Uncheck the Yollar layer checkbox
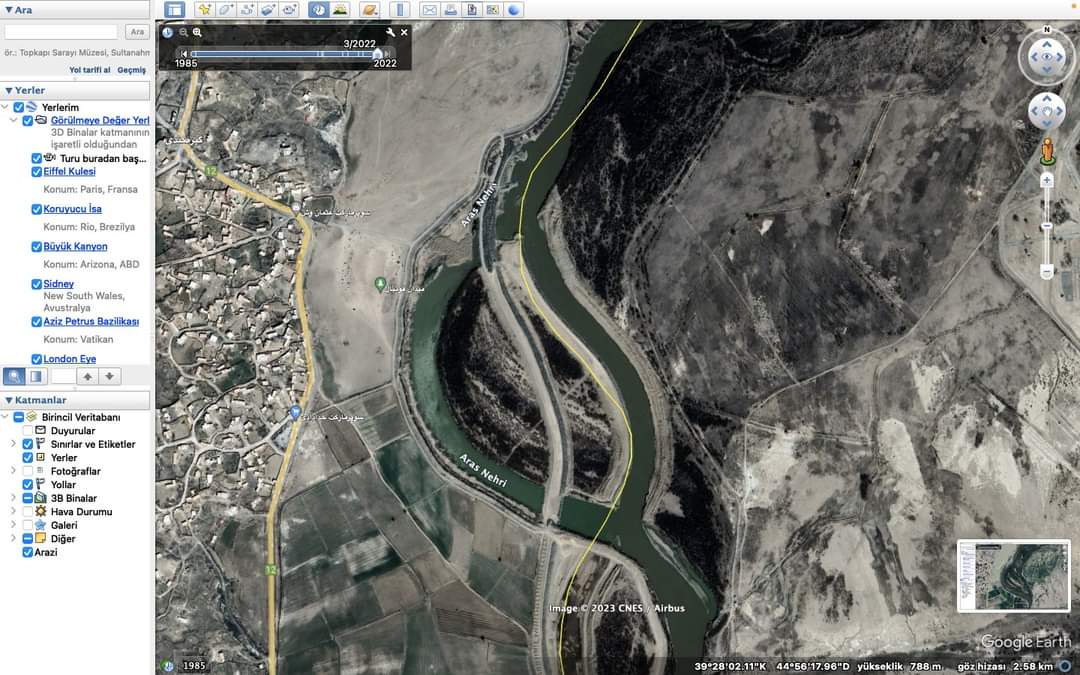This screenshot has height=675, width=1080. tap(27, 485)
